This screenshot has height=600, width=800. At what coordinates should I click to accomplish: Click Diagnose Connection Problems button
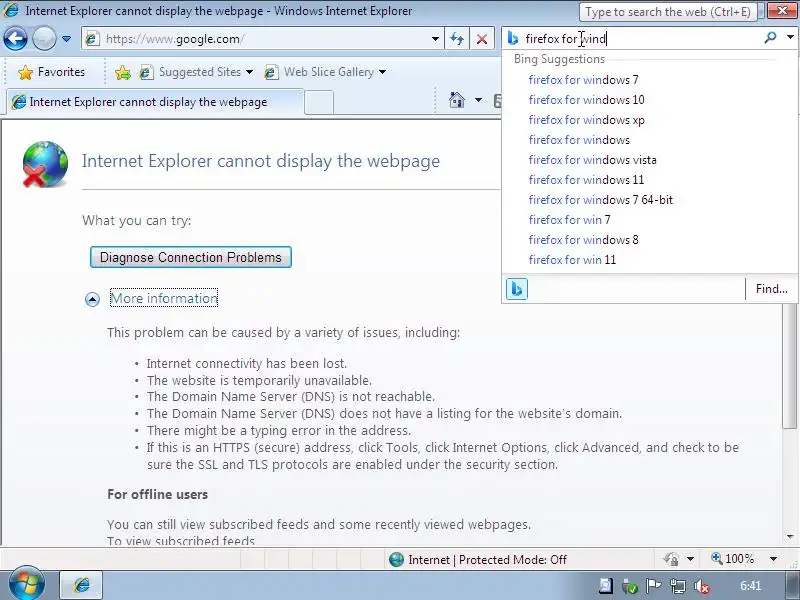191,257
